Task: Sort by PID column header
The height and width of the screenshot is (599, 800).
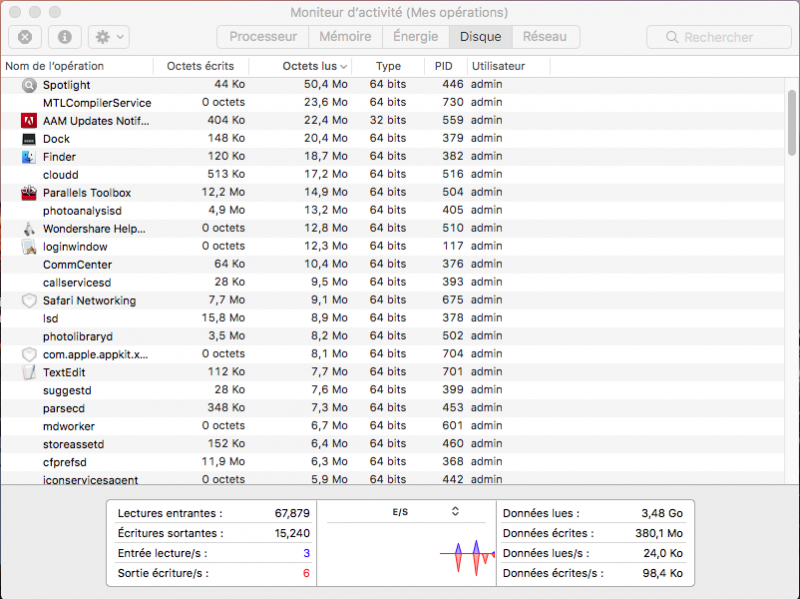Action: [443, 66]
